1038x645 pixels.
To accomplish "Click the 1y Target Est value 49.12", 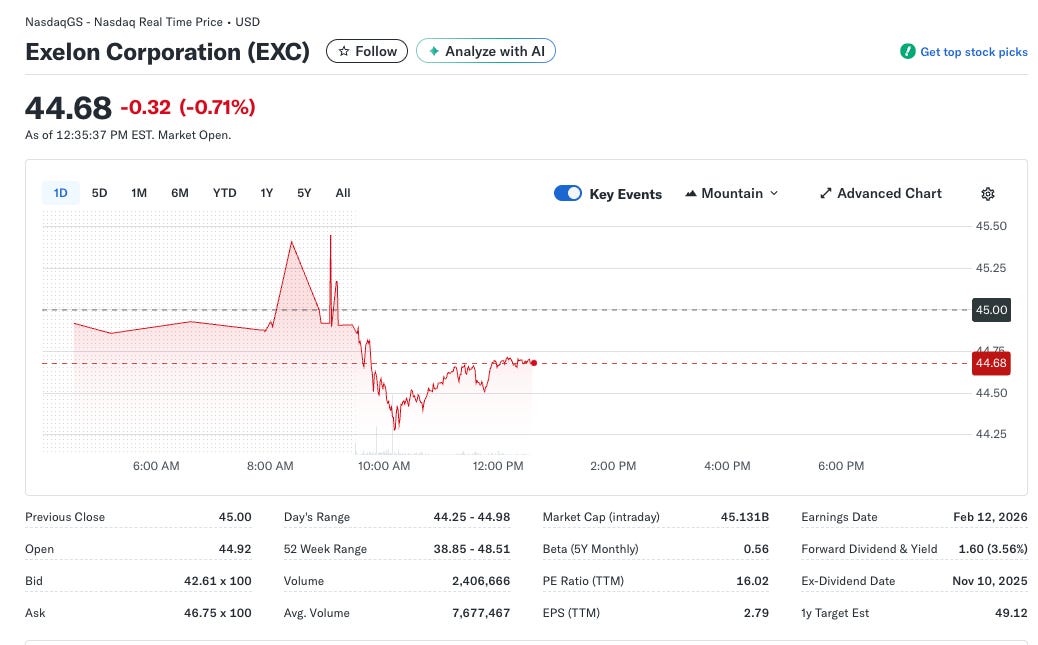I will [x=1012, y=613].
